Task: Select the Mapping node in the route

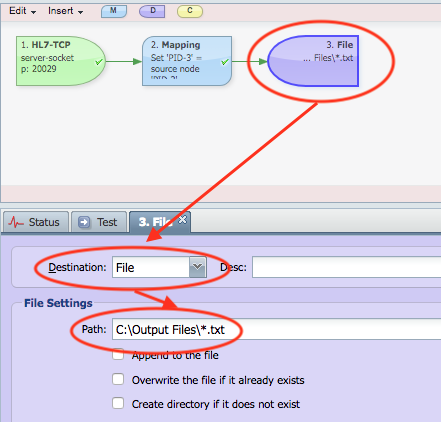Action: (187, 61)
